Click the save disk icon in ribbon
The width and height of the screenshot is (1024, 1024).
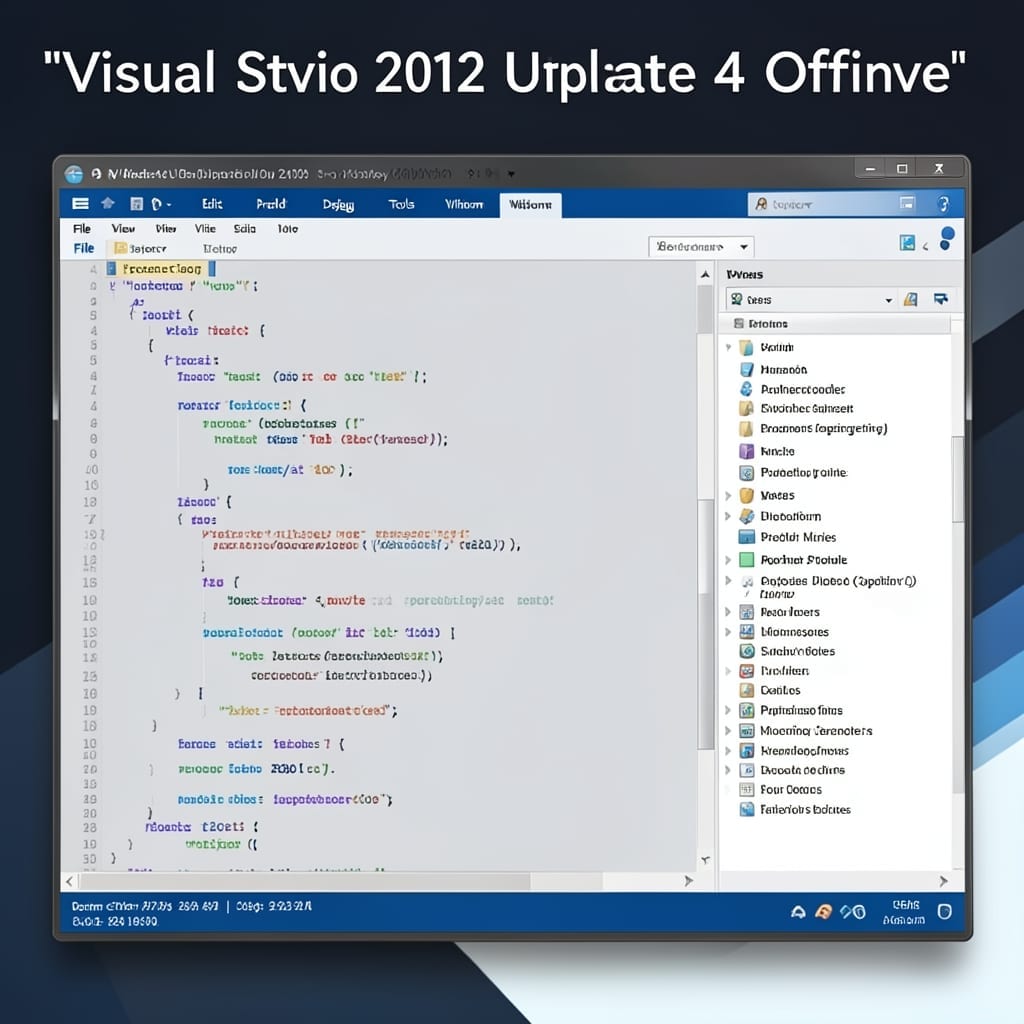[x=136, y=204]
